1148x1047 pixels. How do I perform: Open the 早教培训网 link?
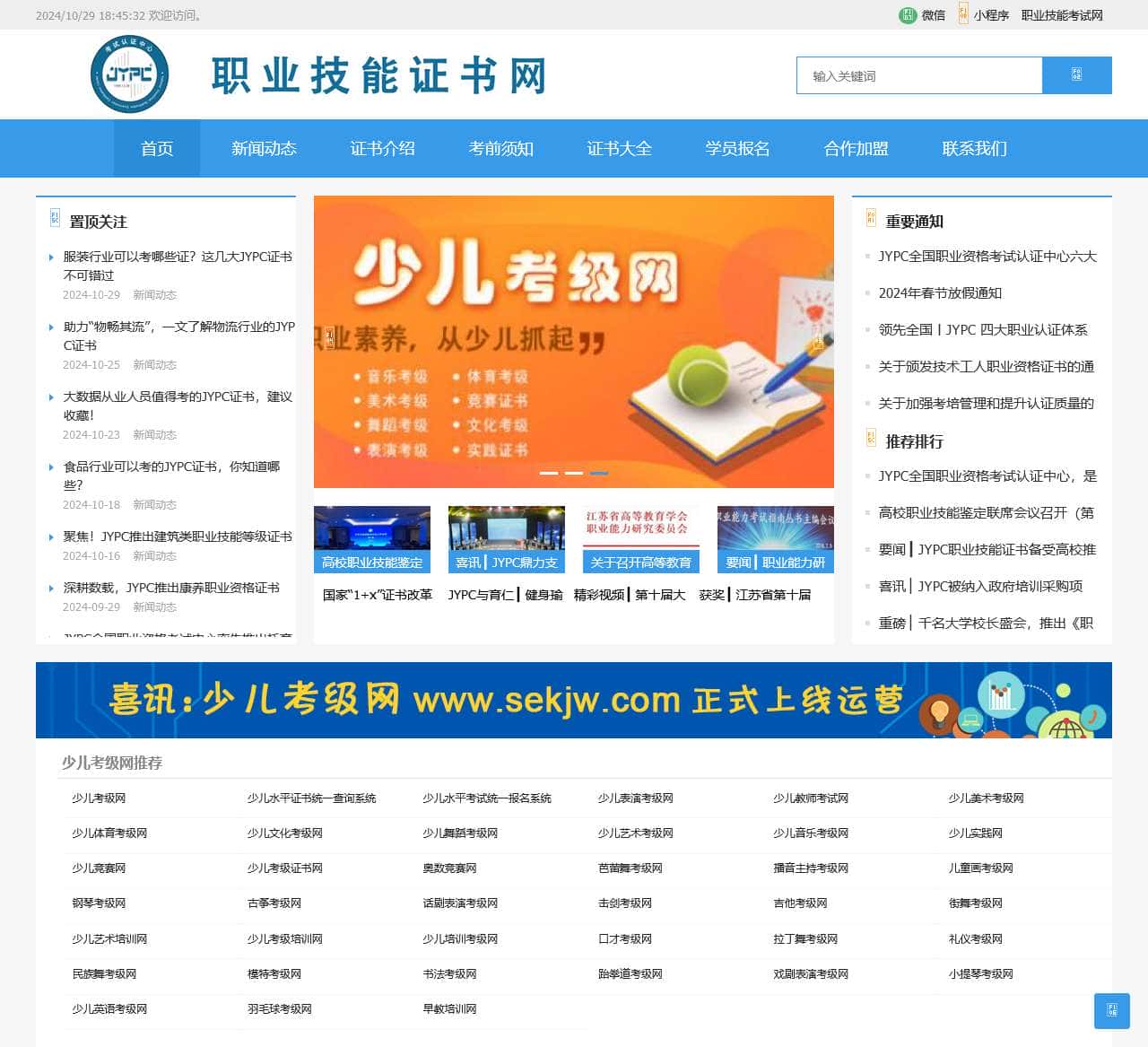click(x=449, y=1009)
